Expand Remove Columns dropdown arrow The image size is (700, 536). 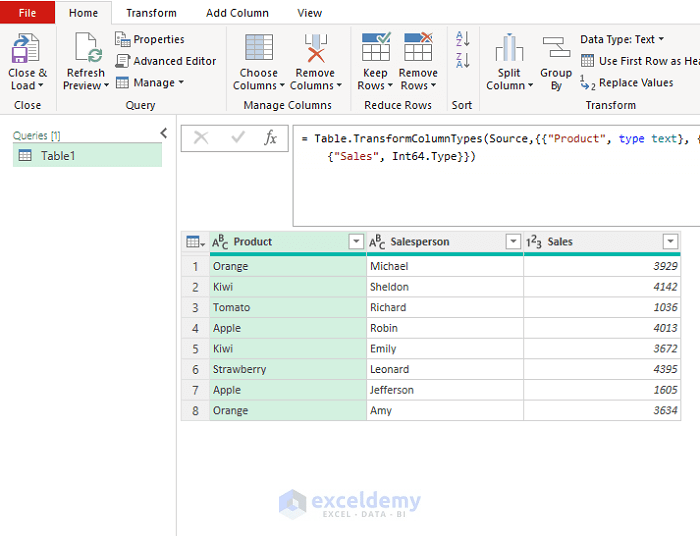(x=339, y=85)
